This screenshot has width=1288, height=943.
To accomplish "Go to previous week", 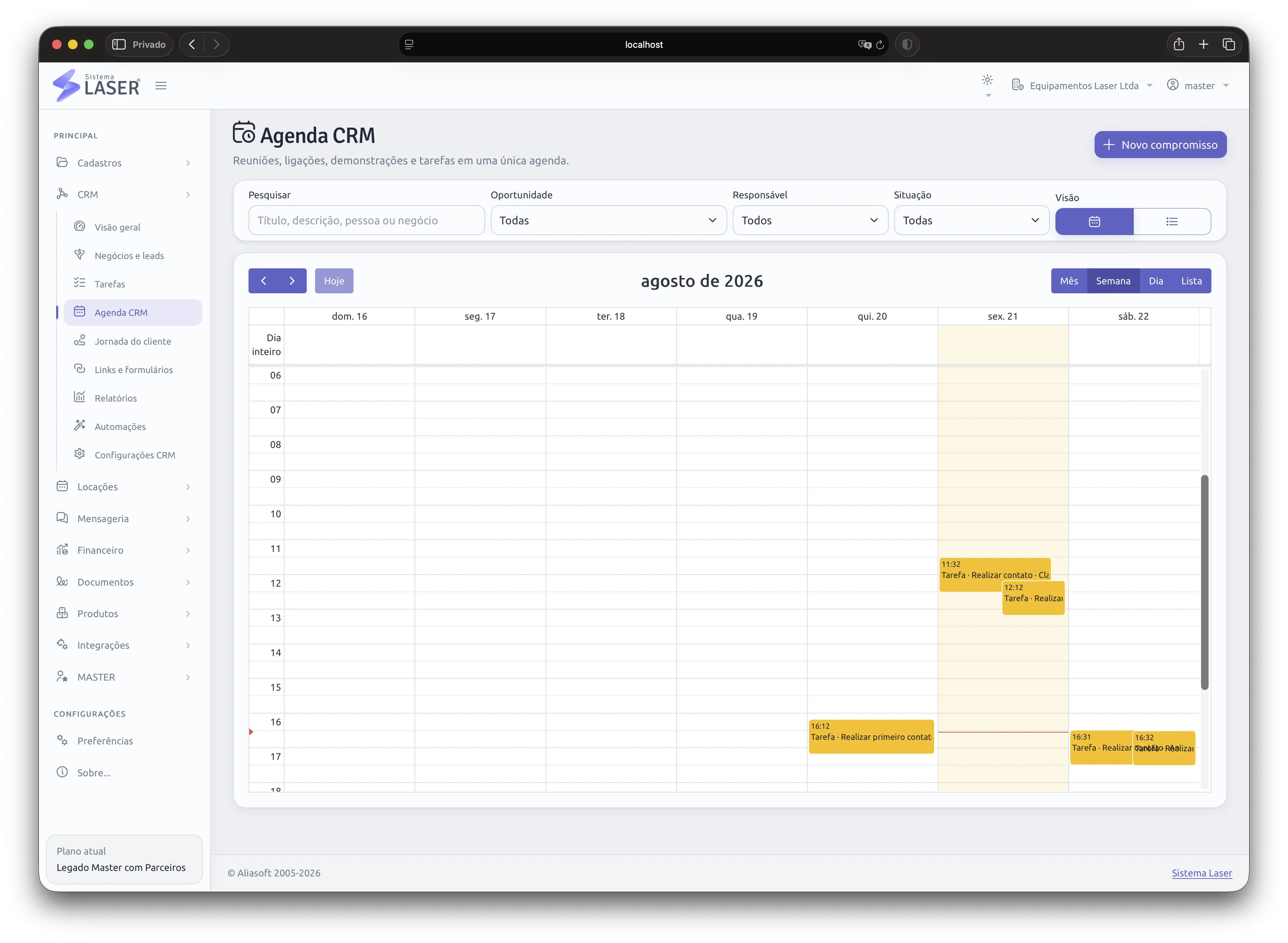I will pyautogui.click(x=263, y=281).
